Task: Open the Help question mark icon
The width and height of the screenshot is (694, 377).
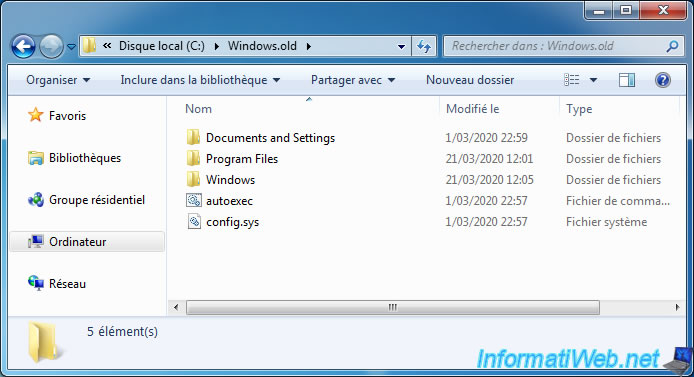Action: (663, 80)
